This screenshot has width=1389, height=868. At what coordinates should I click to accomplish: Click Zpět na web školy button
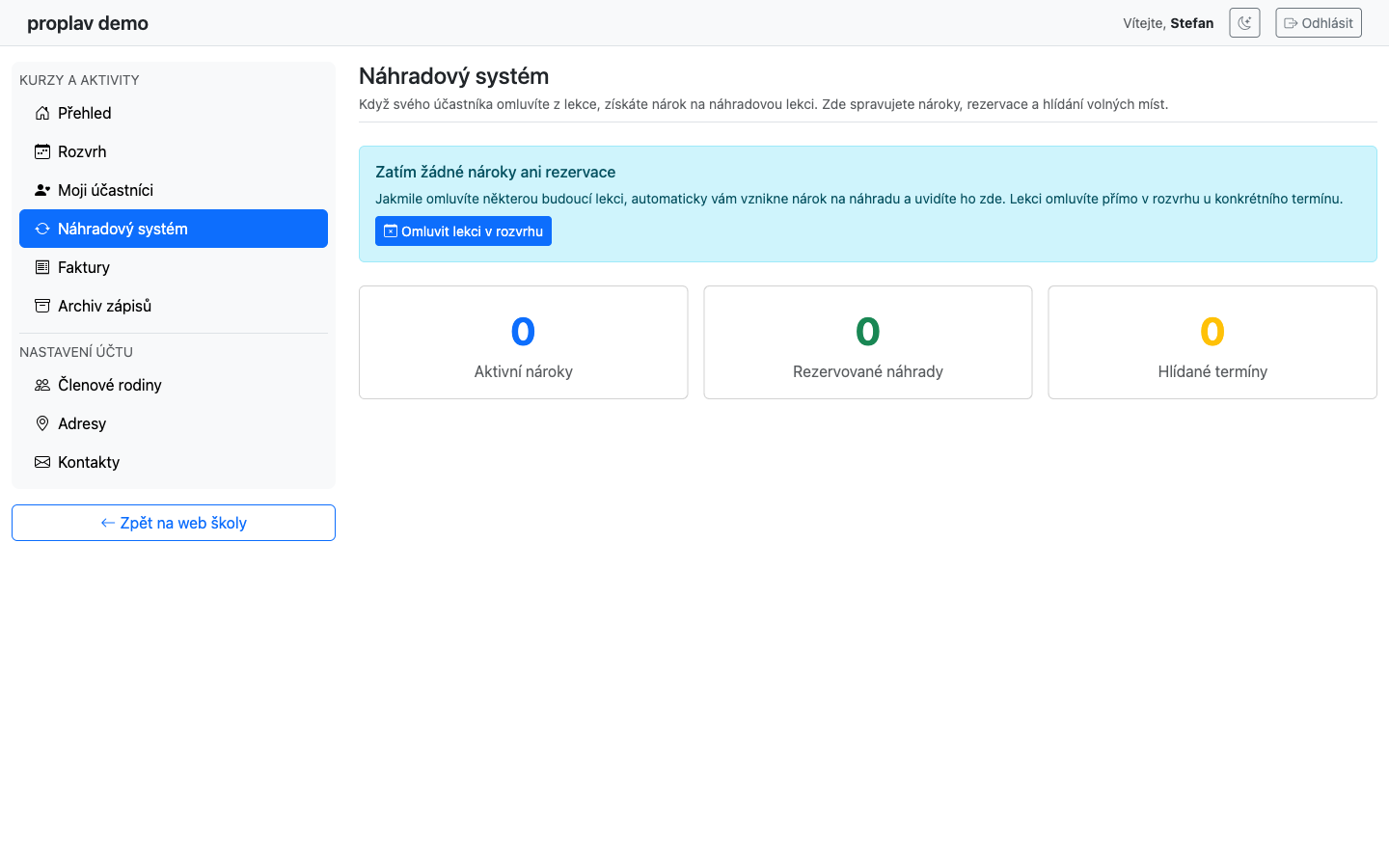tap(174, 523)
